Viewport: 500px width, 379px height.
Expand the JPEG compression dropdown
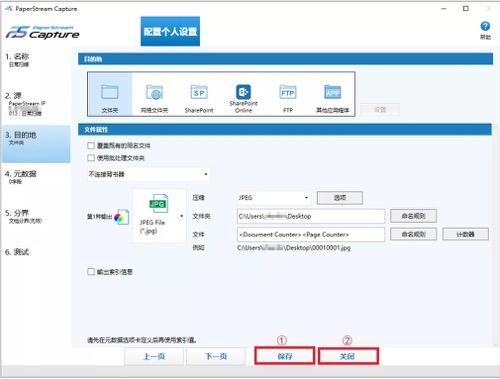(x=273, y=198)
